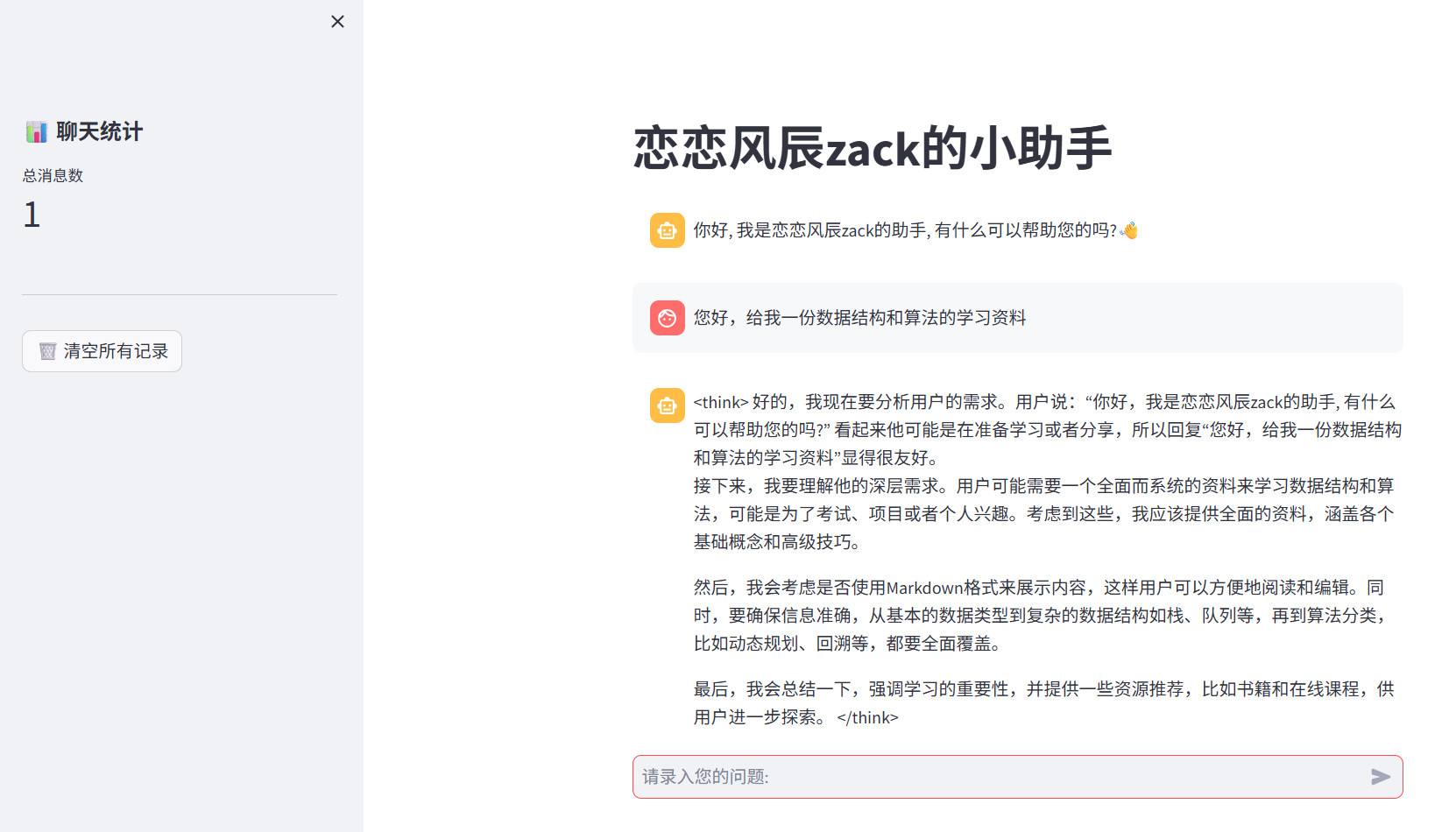1456x832 pixels.
Task: Click the waving hand emoji in the greeting
Action: (x=1129, y=230)
